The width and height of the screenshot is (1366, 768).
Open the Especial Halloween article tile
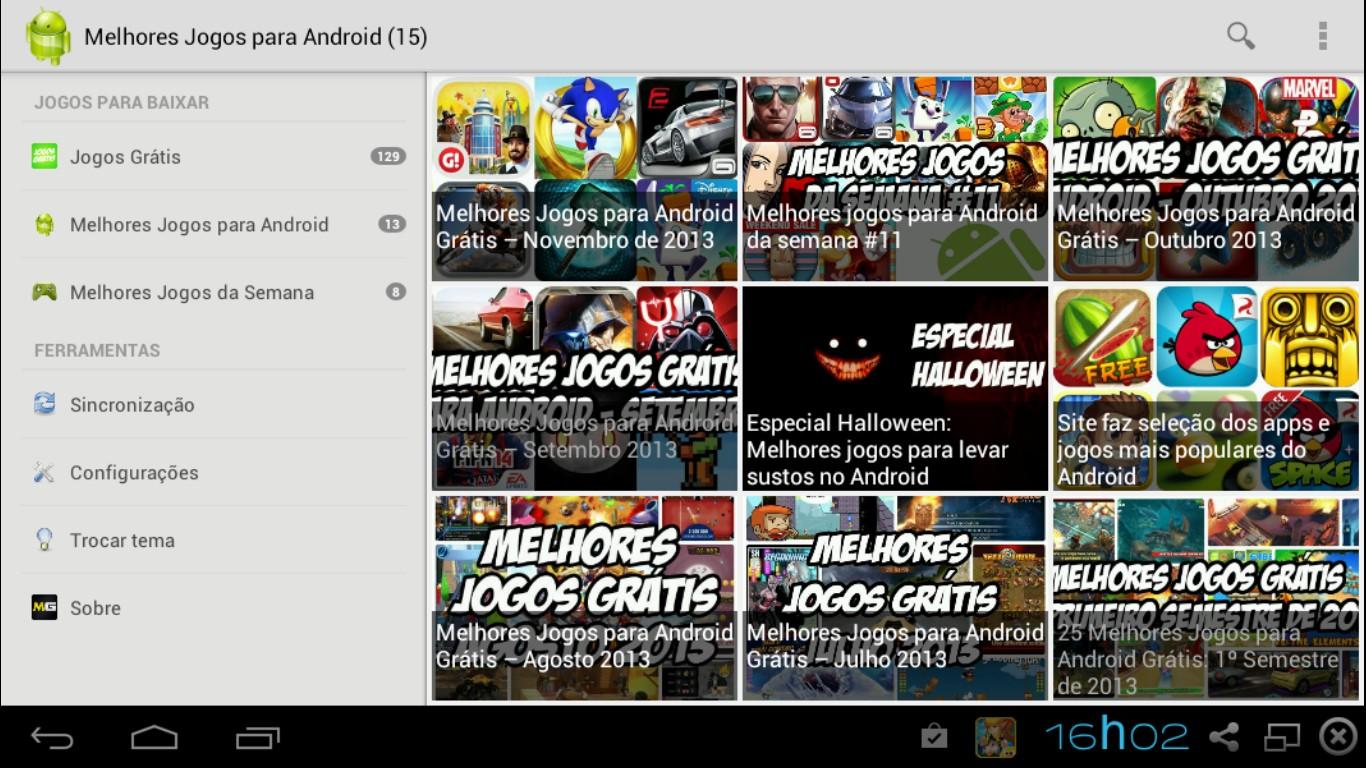coord(895,389)
